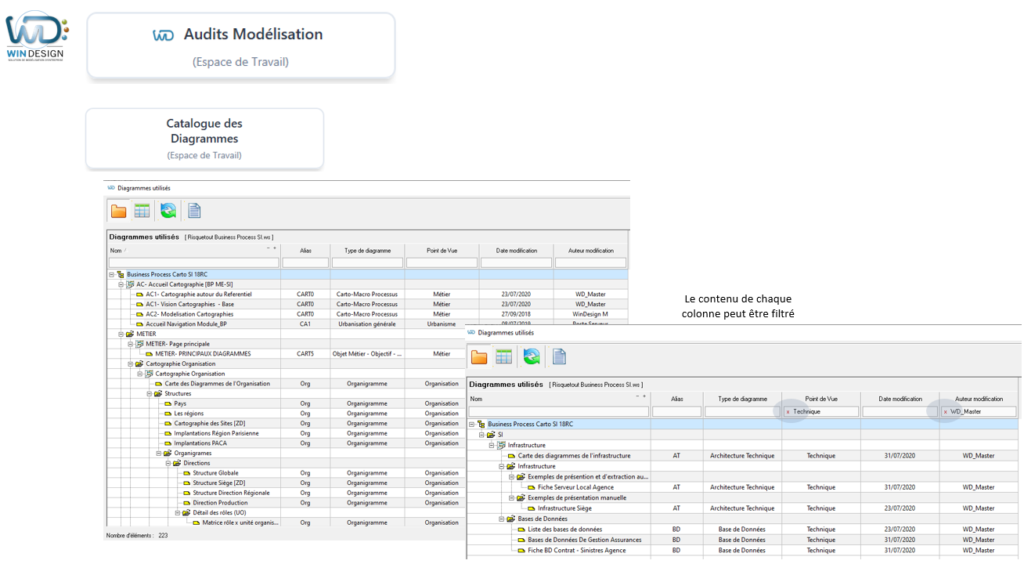The image size is (1024, 564).
Task: Click the document report icon in the filtered front window
Action: [x=560, y=356]
